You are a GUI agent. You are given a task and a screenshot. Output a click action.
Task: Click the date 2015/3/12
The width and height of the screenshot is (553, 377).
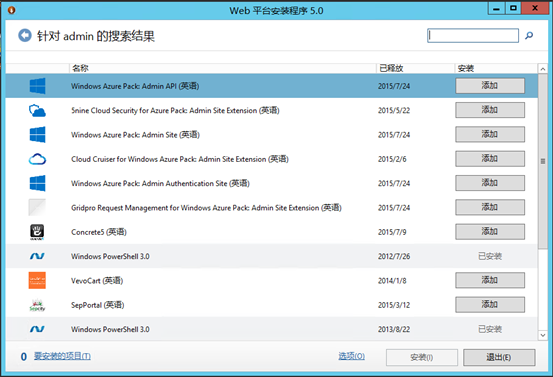[394, 305]
